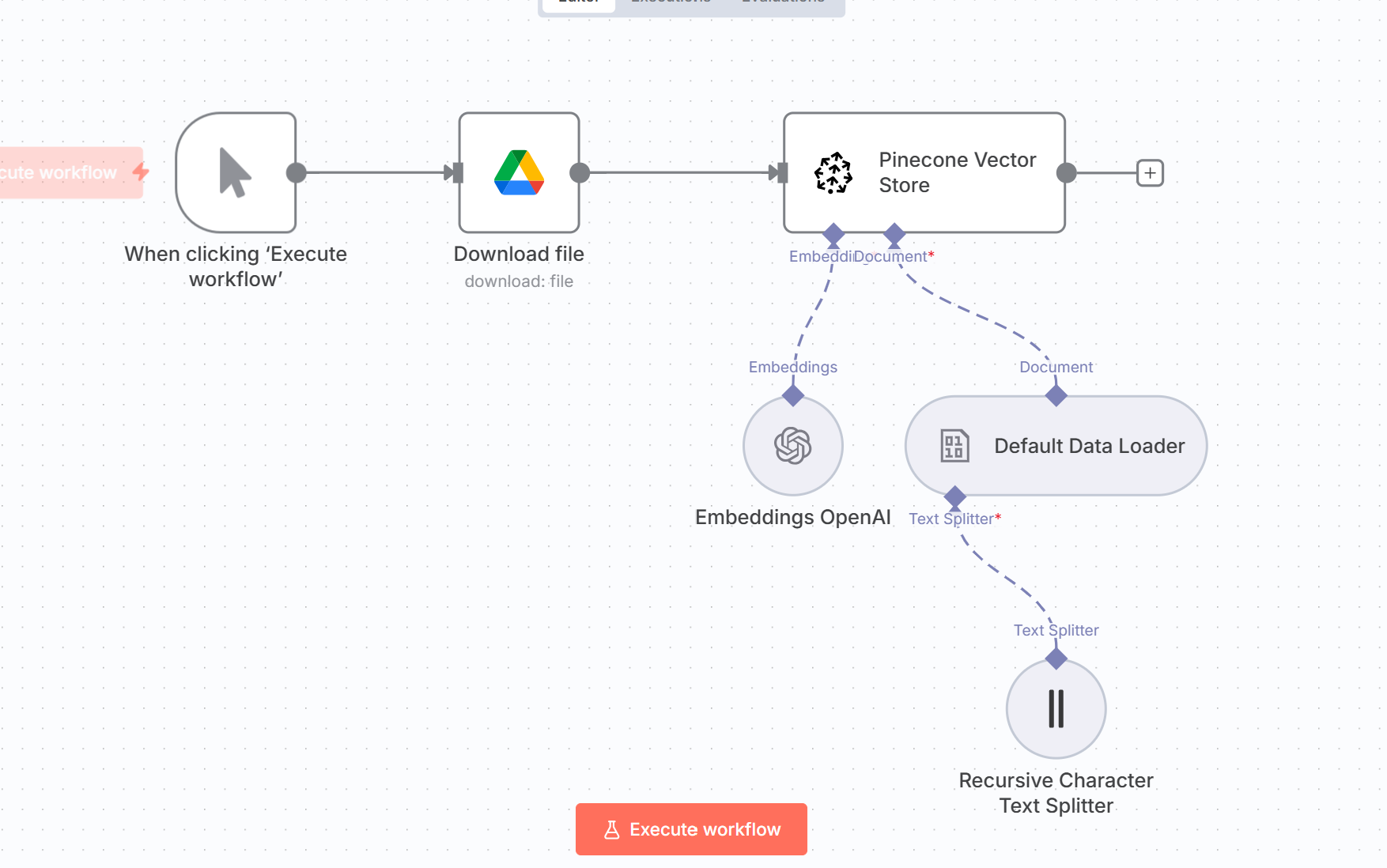The width and height of the screenshot is (1387, 868).
Task: Click the Pinecone Vector Store logo icon
Action: (x=833, y=172)
